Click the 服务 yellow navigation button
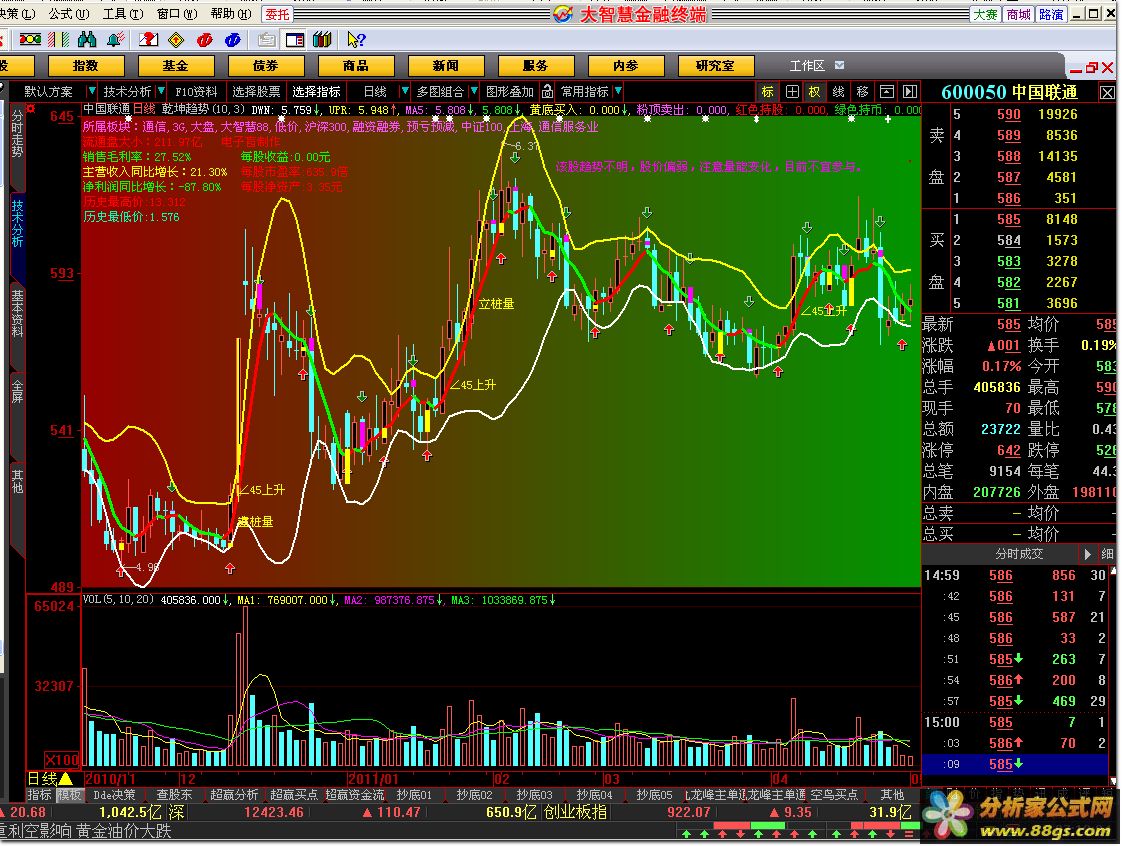The width and height of the screenshot is (1122, 846). pyautogui.click(x=536, y=66)
